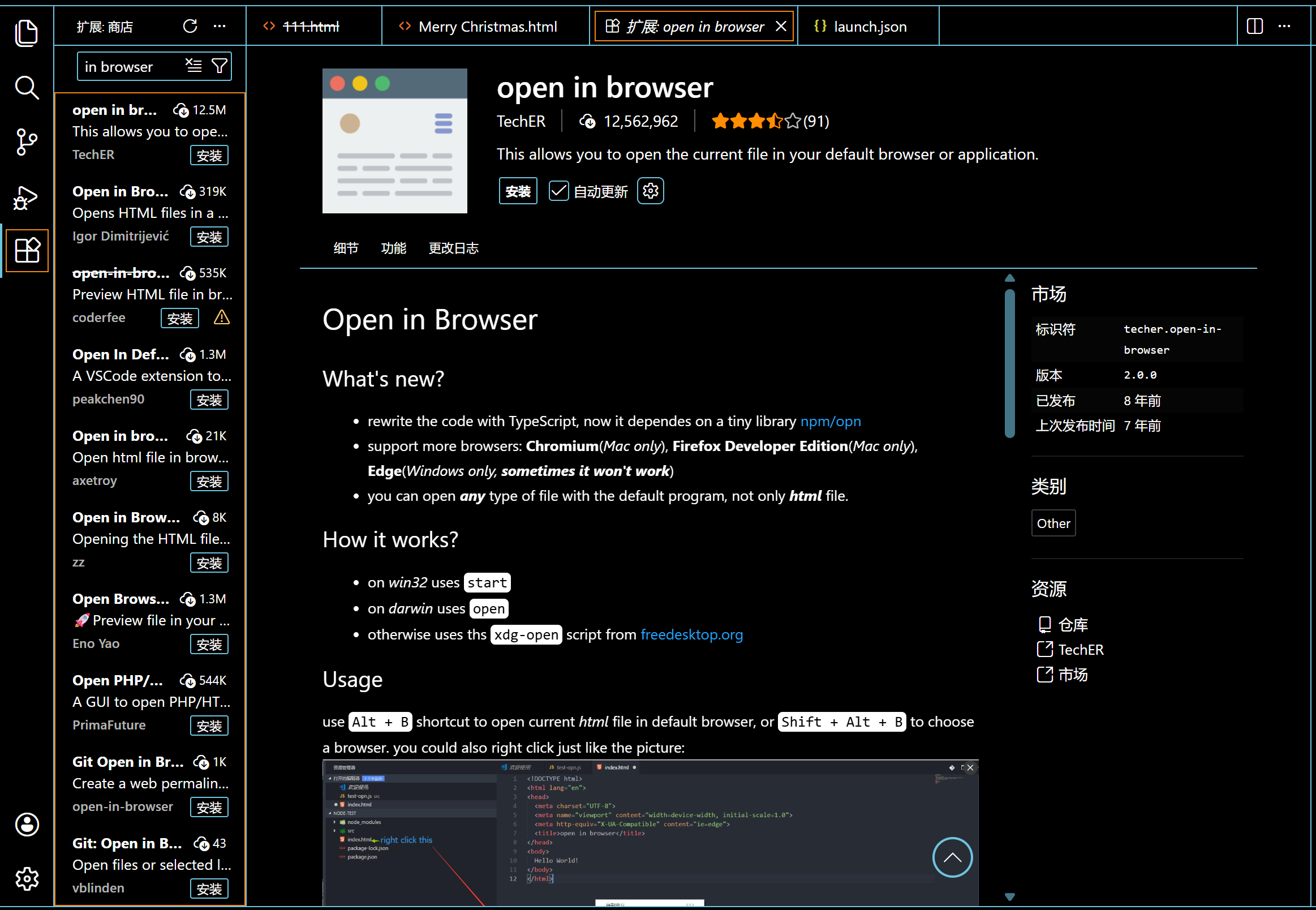Click the scroll-to-top circular button
This screenshot has width=1316, height=910.
tap(952, 857)
